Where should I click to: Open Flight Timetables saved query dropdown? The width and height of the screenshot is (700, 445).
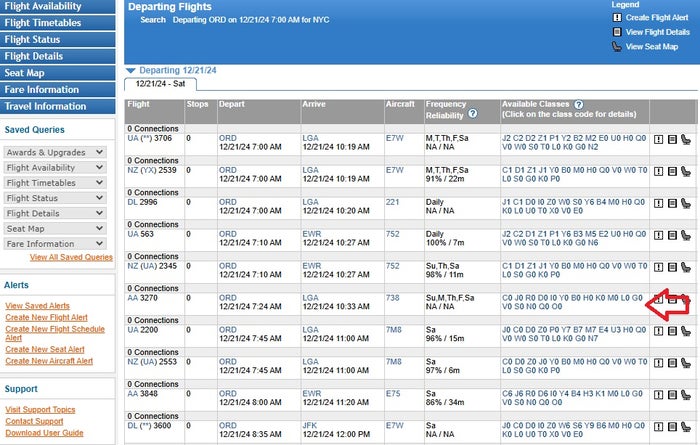(x=55, y=183)
